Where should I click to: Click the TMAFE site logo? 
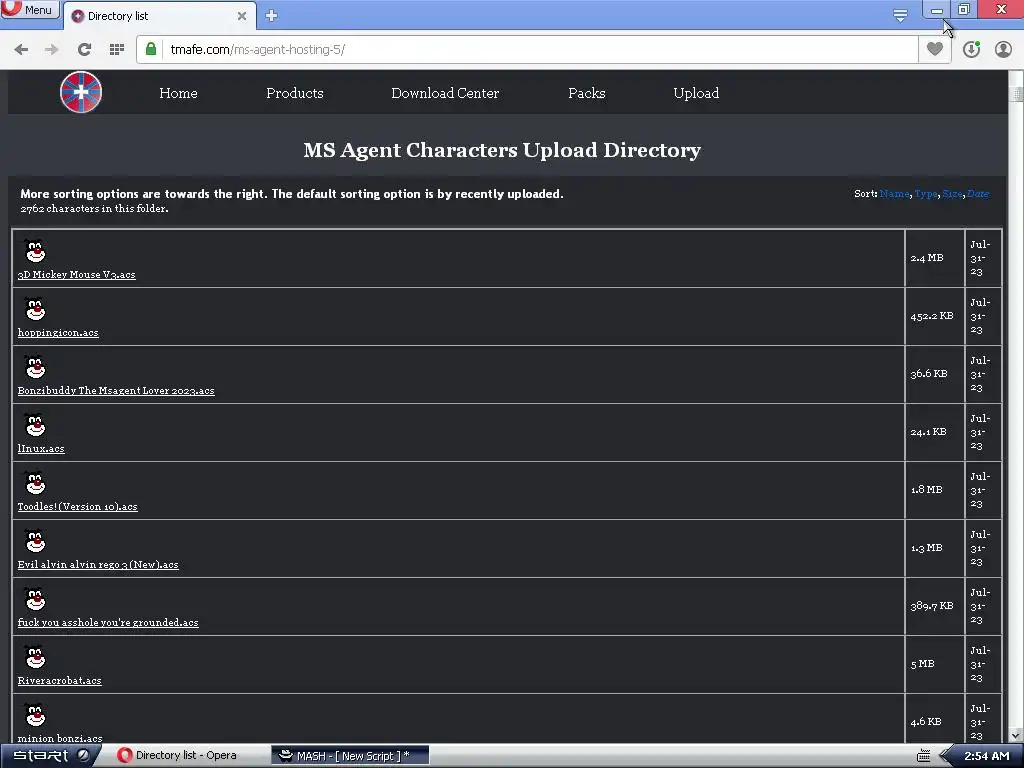pyautogui.click(x=81, y=92)
